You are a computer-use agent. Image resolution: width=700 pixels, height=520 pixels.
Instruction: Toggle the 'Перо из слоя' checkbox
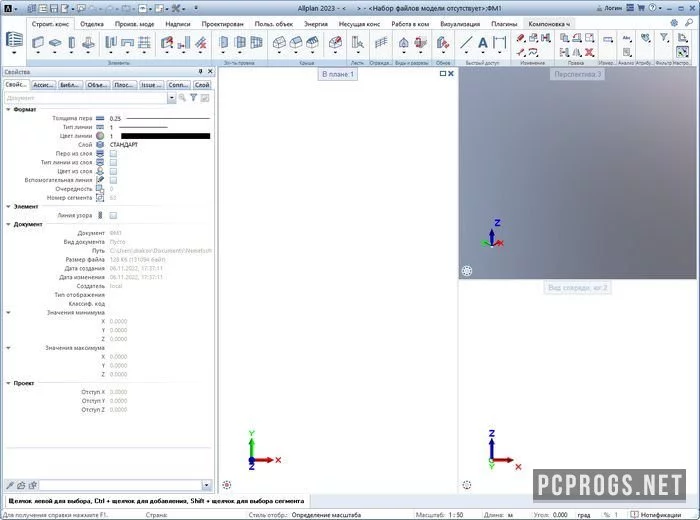(113, 154)
